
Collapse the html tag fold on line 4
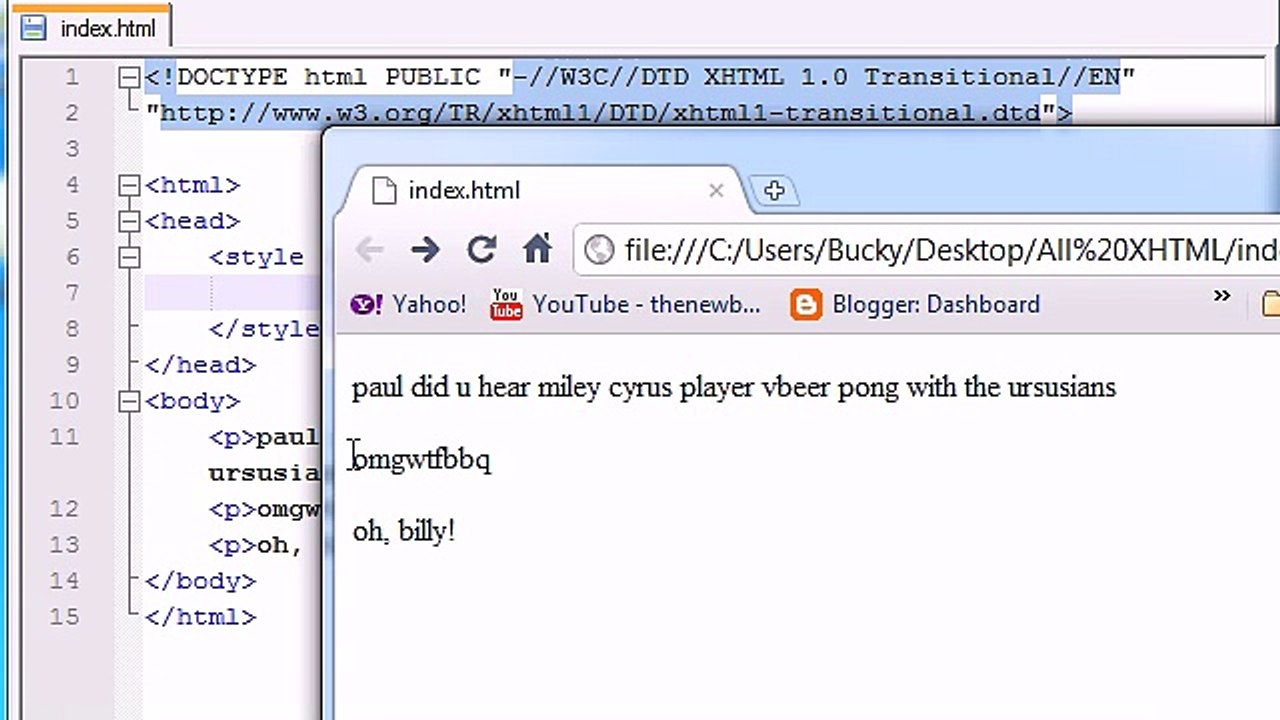click(129, 185)
